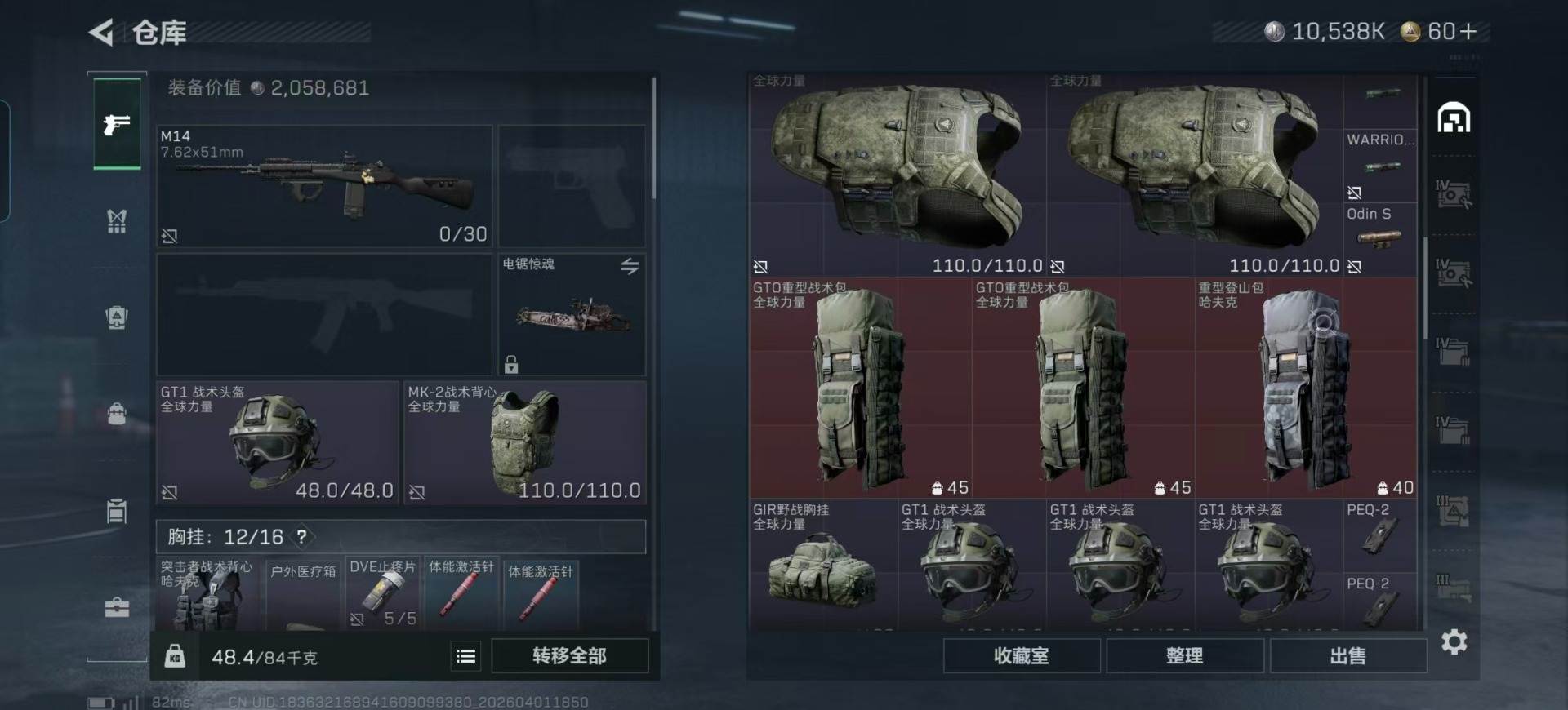Click the 出售 sell button

click(x=1348, y=656)
